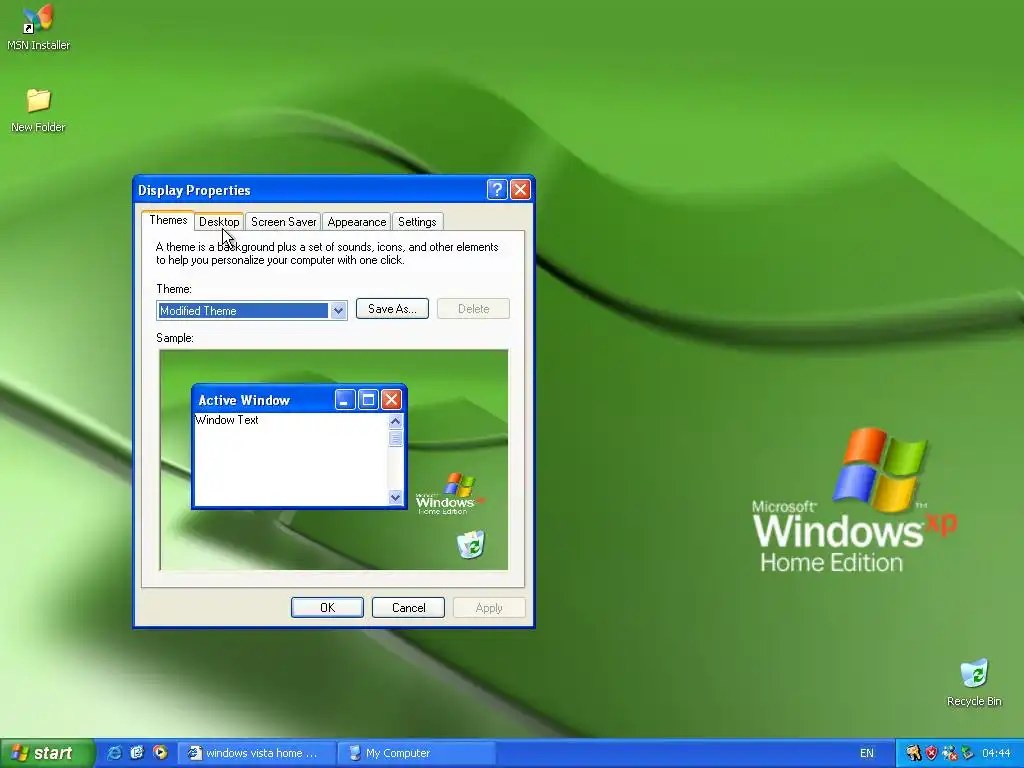Screen dimensions: 1024x768
Task: Open the Settings tab
Action: click(x=417, y=222)
